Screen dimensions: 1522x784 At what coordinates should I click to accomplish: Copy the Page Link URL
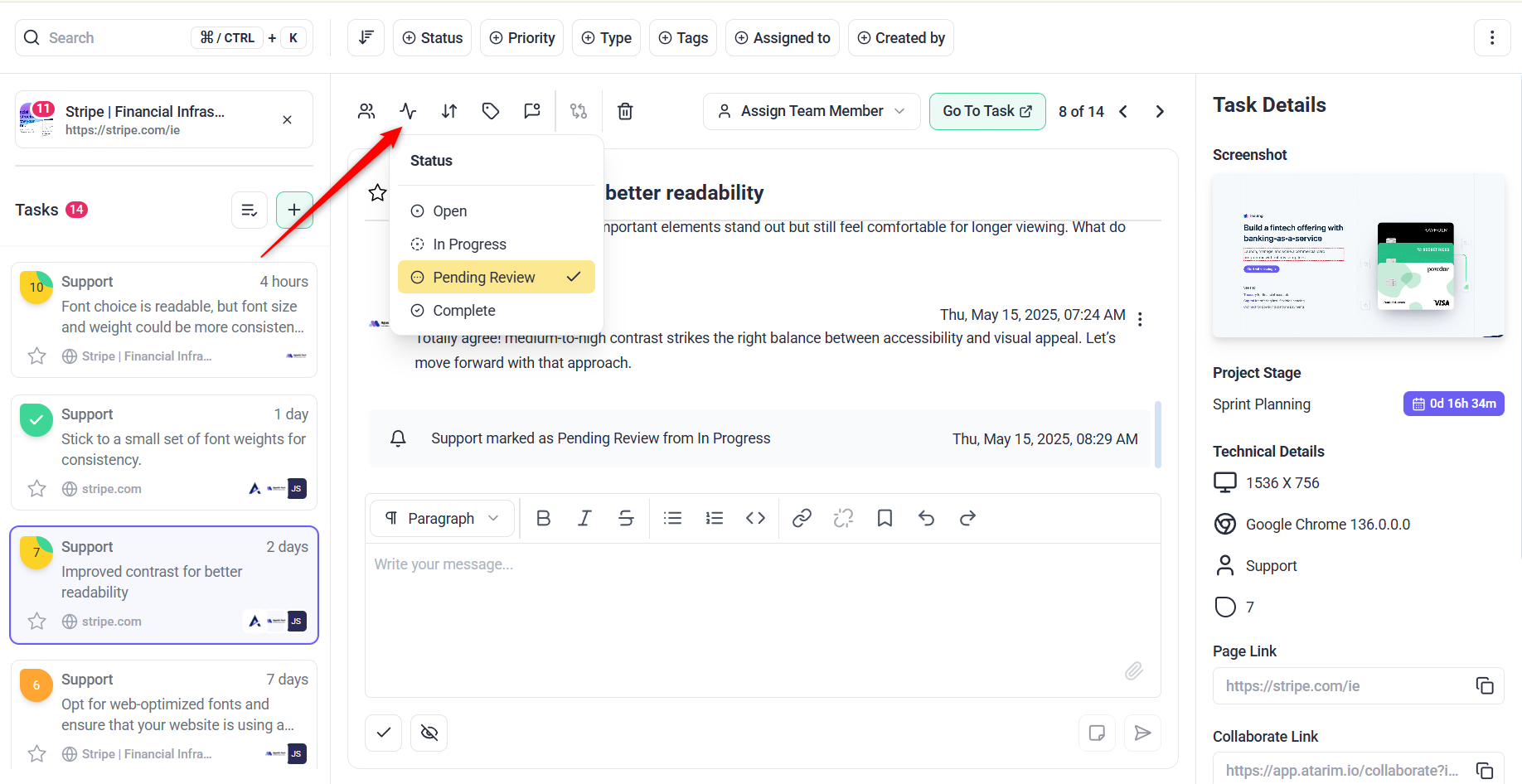point(1484,686)
